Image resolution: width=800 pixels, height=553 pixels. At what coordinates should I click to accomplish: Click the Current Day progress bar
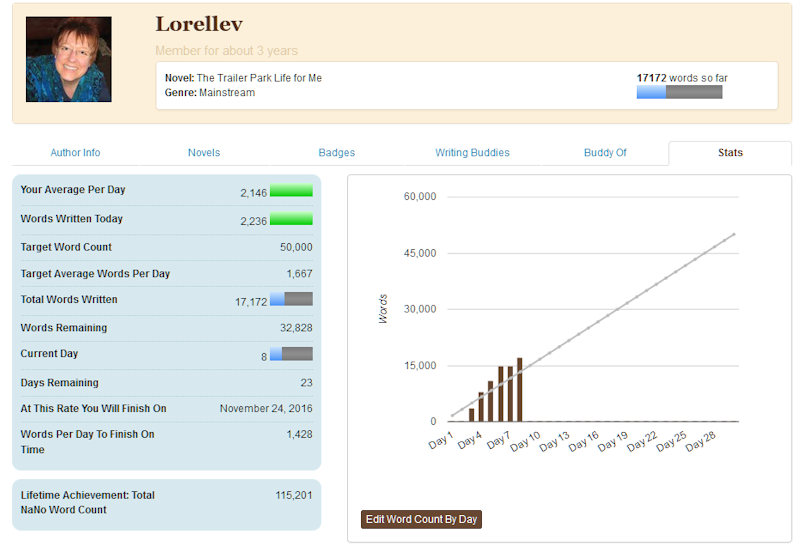[291, 354]
